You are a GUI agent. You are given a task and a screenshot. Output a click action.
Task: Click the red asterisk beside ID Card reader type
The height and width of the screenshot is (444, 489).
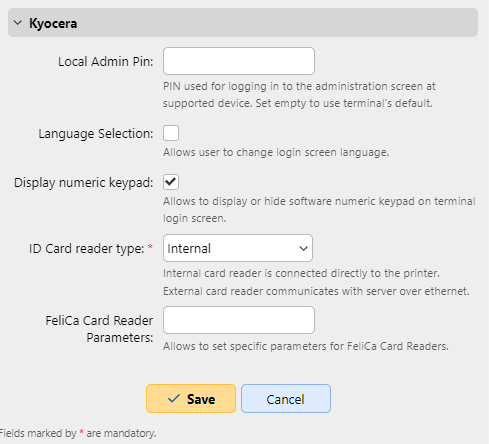[x=150, y=247]
